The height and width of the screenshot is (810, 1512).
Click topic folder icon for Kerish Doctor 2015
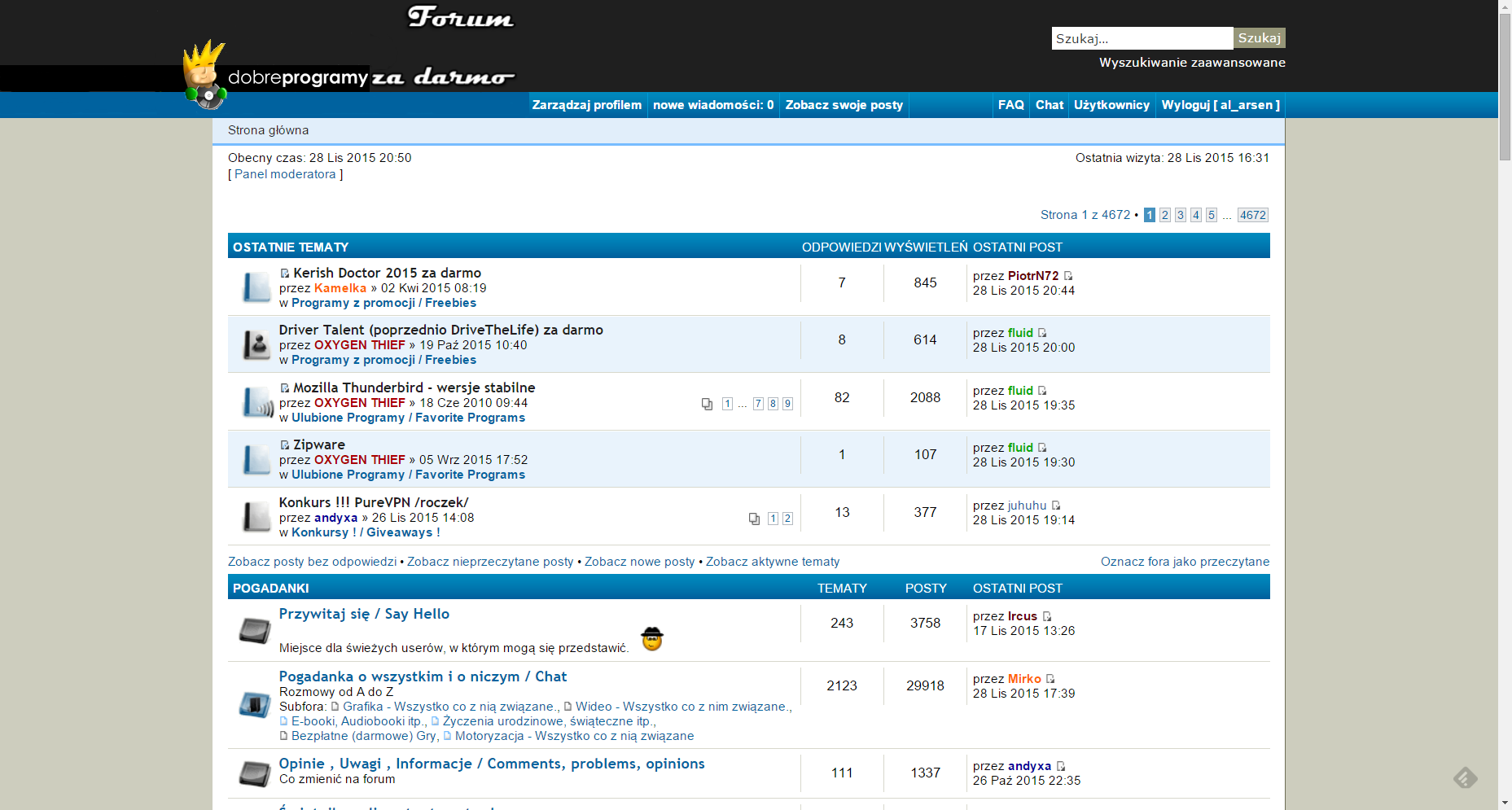[256, 287]
